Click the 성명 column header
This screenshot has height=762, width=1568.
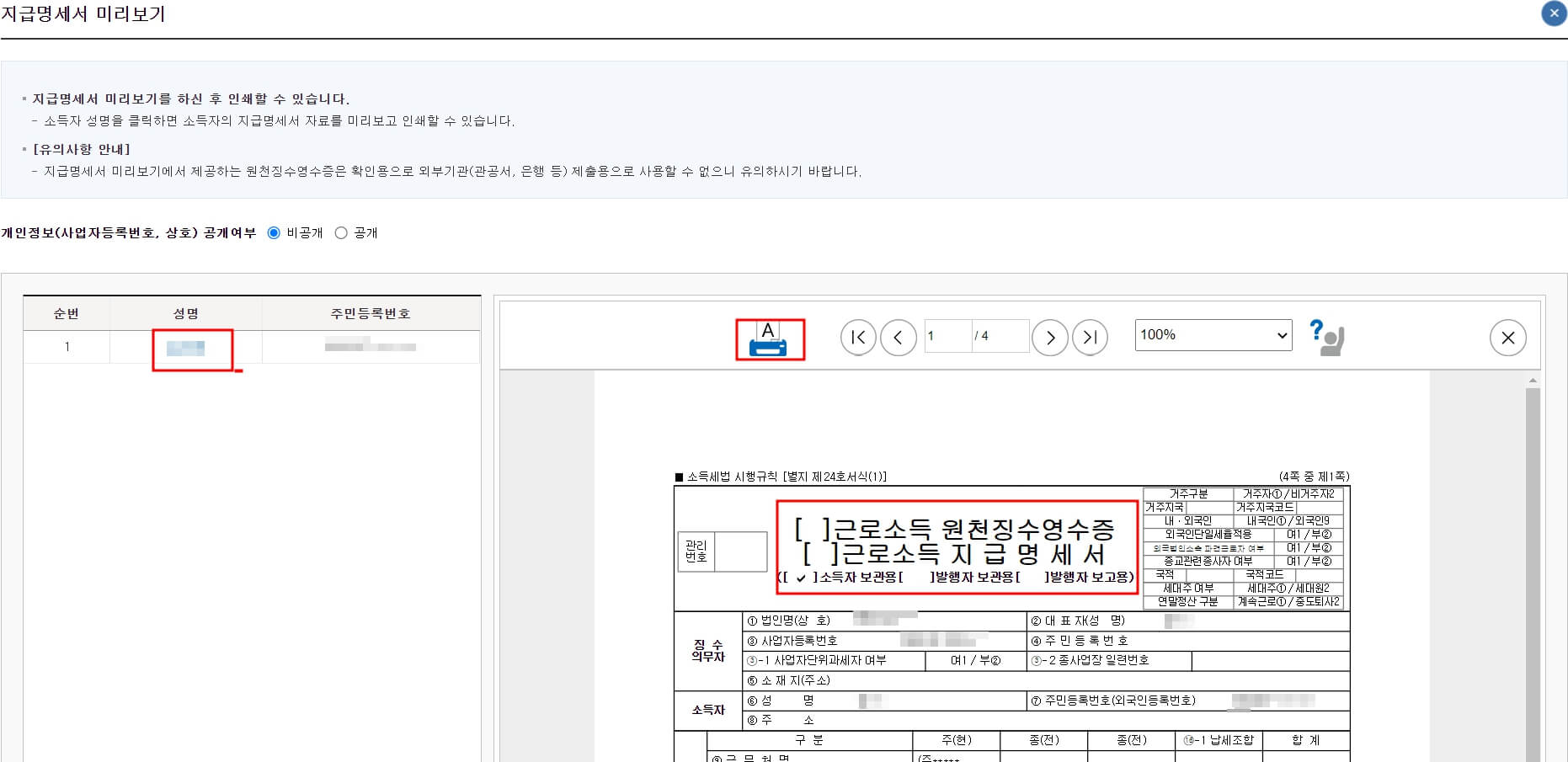[186, 313]
